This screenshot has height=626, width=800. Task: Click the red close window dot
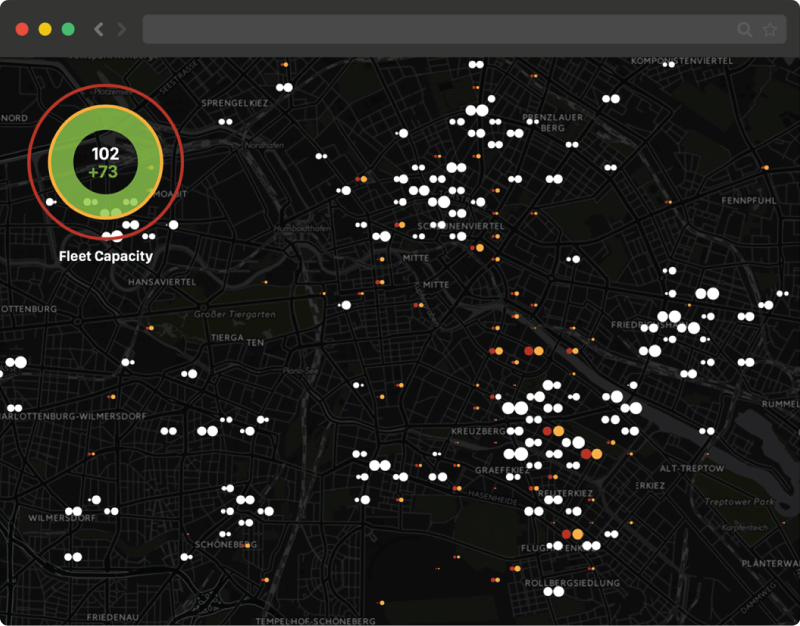point(22,30)
